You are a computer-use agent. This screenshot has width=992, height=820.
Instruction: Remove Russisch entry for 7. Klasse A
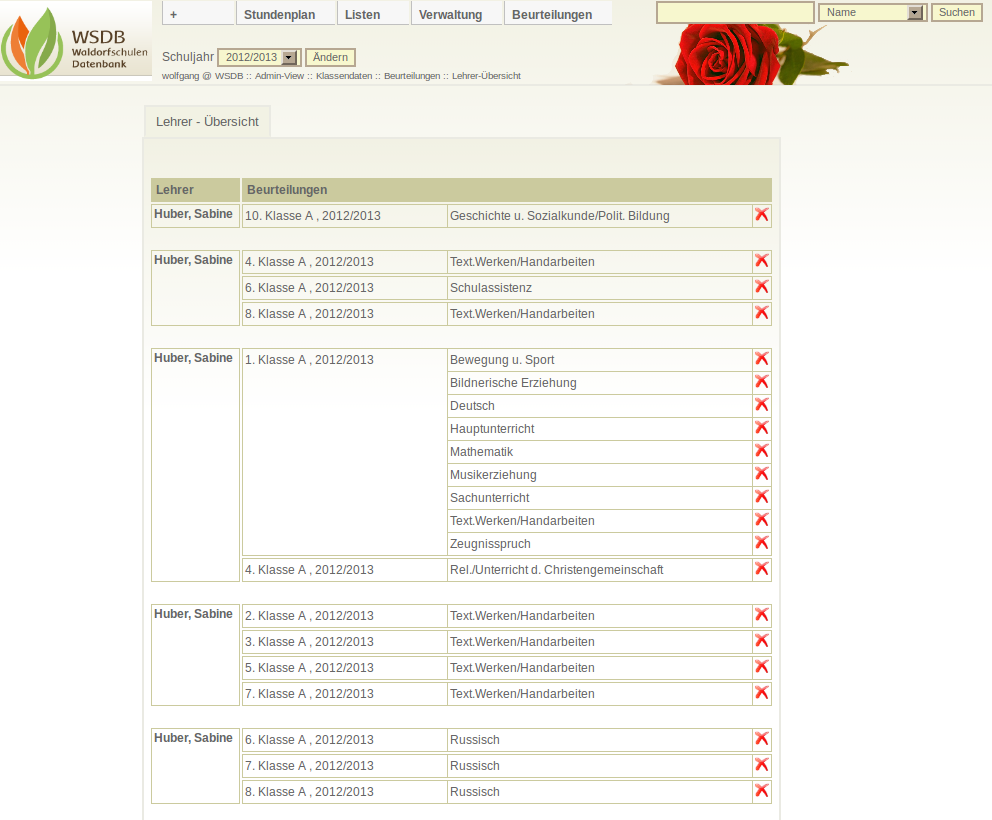point(762,765)
